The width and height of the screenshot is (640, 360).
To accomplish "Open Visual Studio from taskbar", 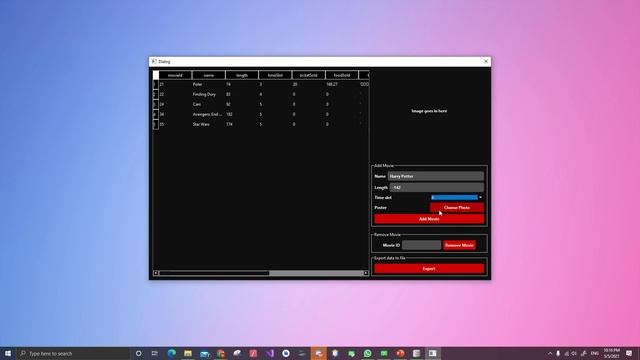I will [270, 353].
